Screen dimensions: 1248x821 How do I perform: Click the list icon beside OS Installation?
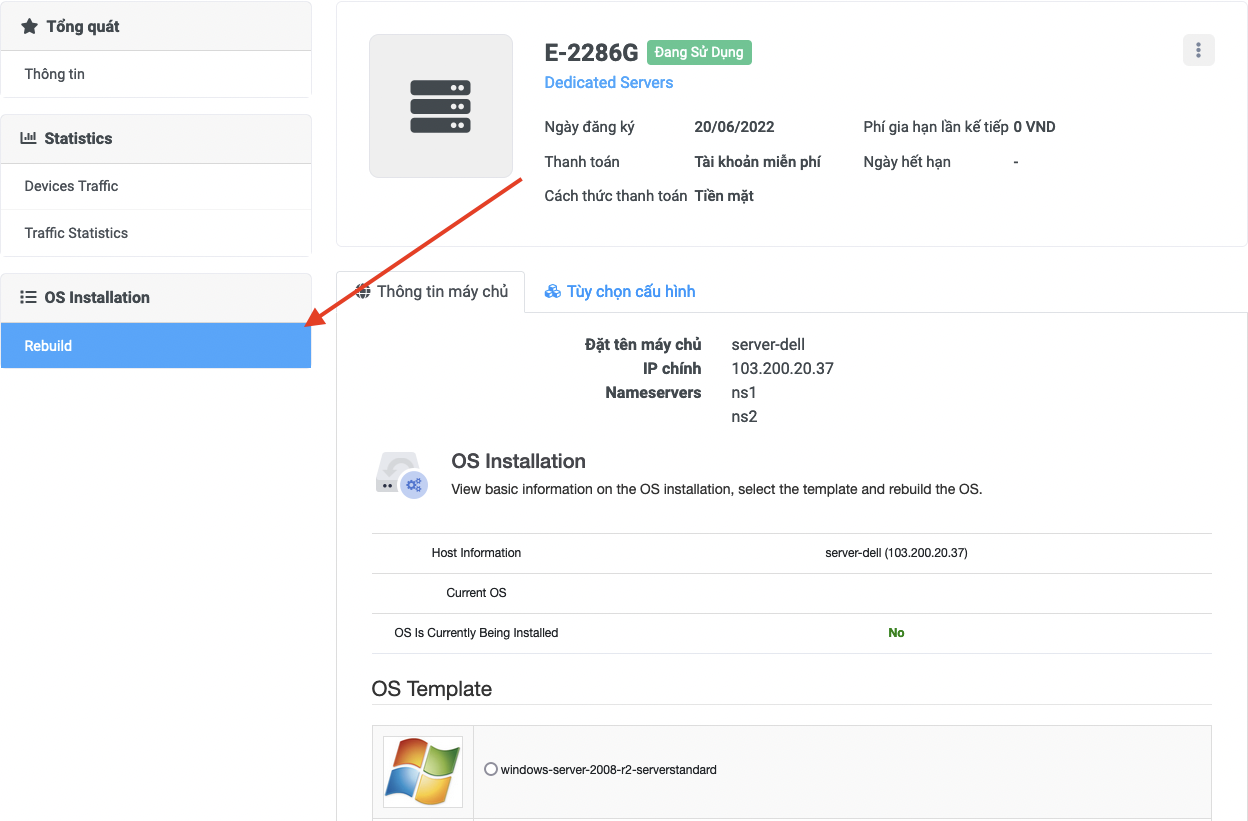(29, 297)
